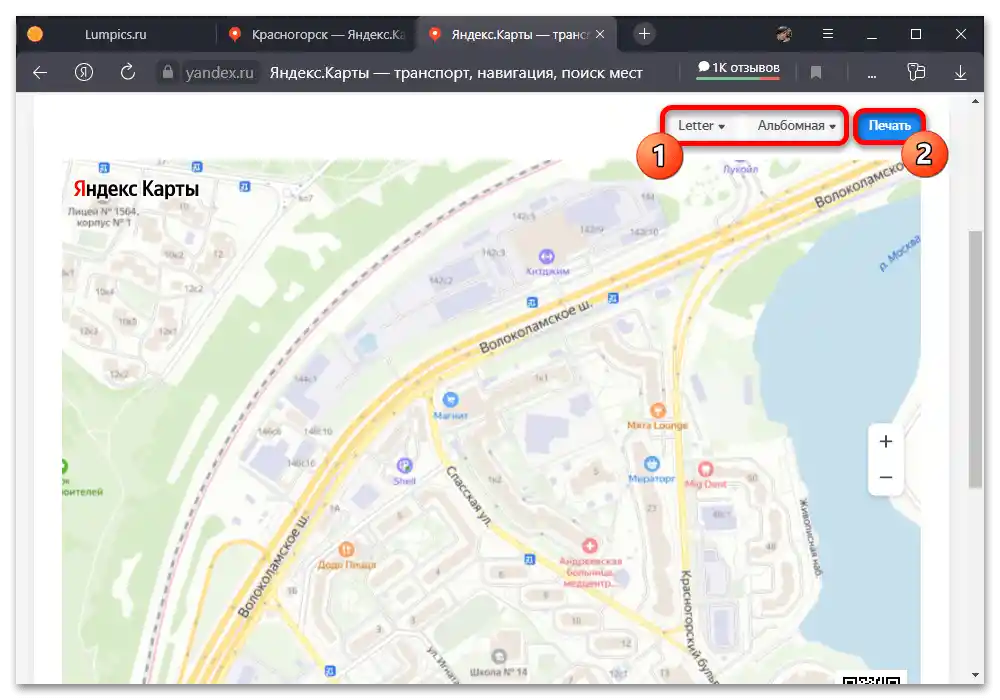Click the Магнит store marker on the map

[450, 400]
